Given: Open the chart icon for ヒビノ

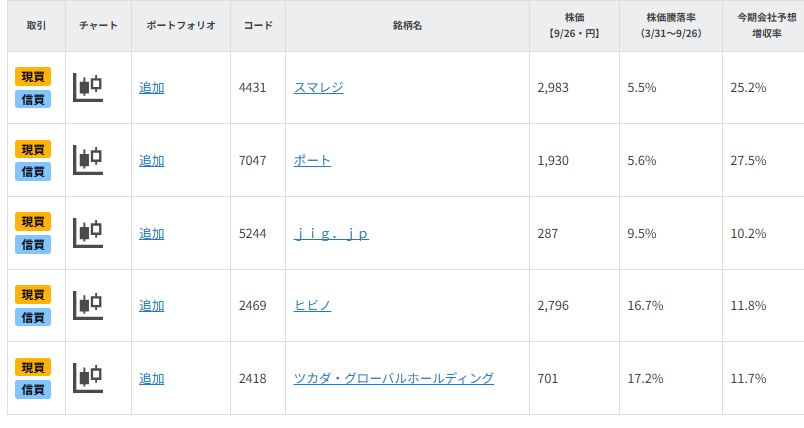Looking at the screenshot, I should tap(89, 305).
